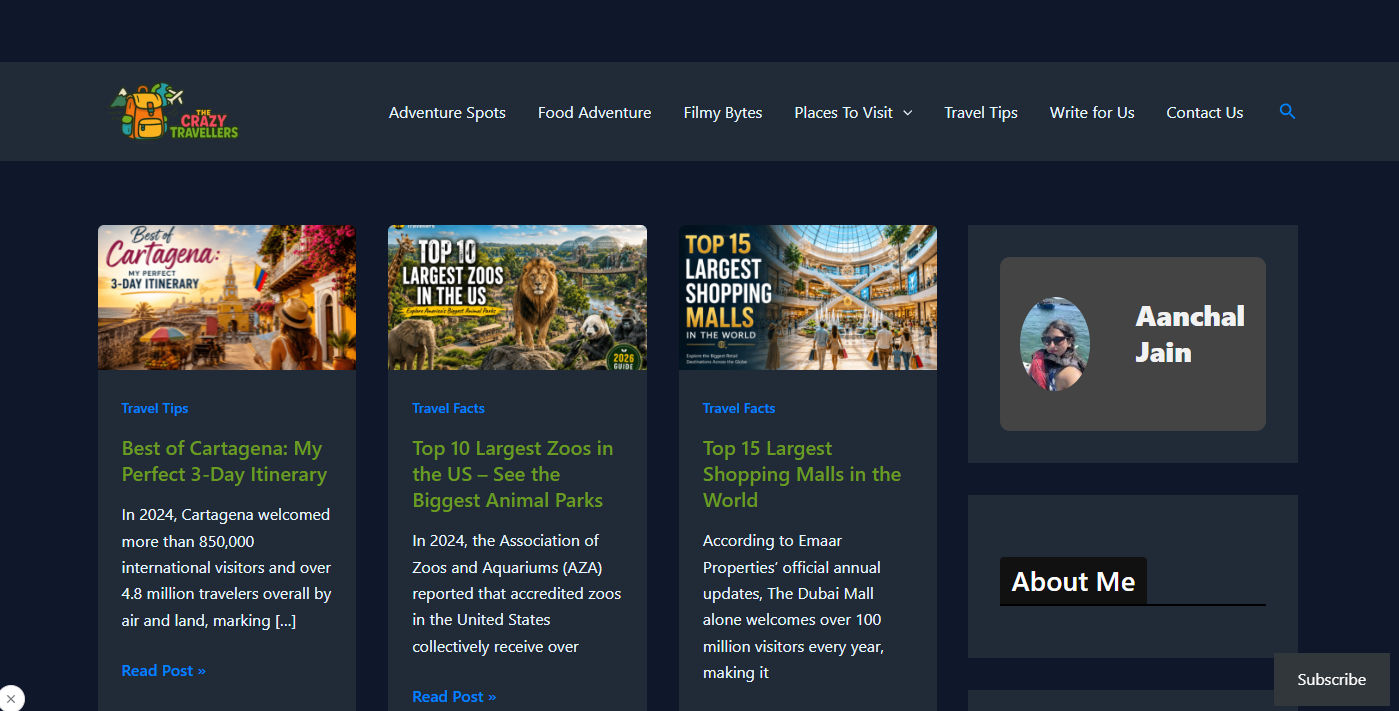
Task: Click Read Post under Zoos excerpt
Action: 454,696
